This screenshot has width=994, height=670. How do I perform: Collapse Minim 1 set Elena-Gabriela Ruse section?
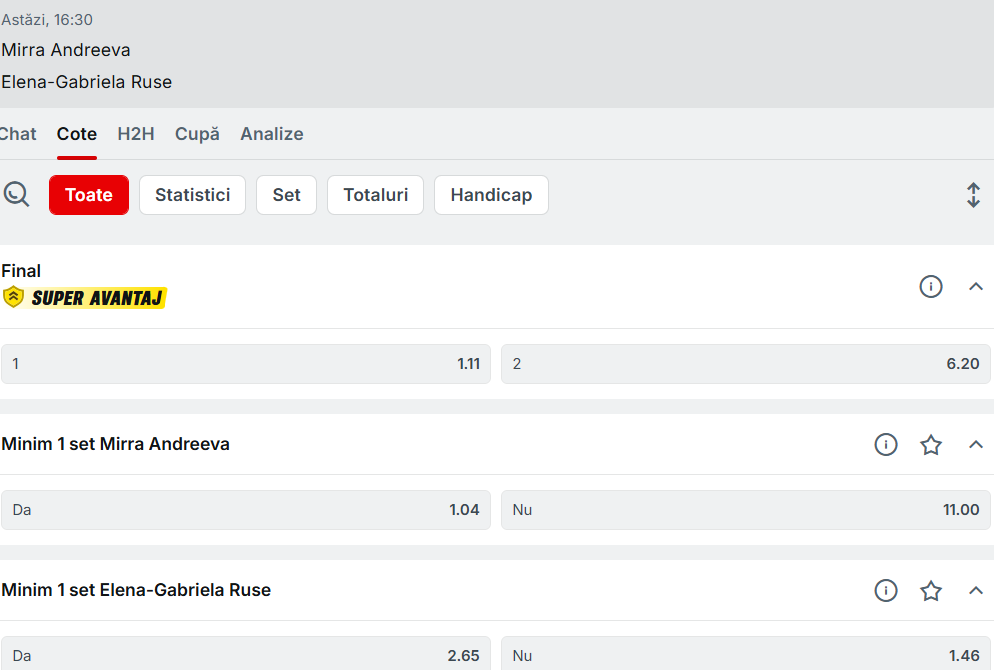click(976, 591)
